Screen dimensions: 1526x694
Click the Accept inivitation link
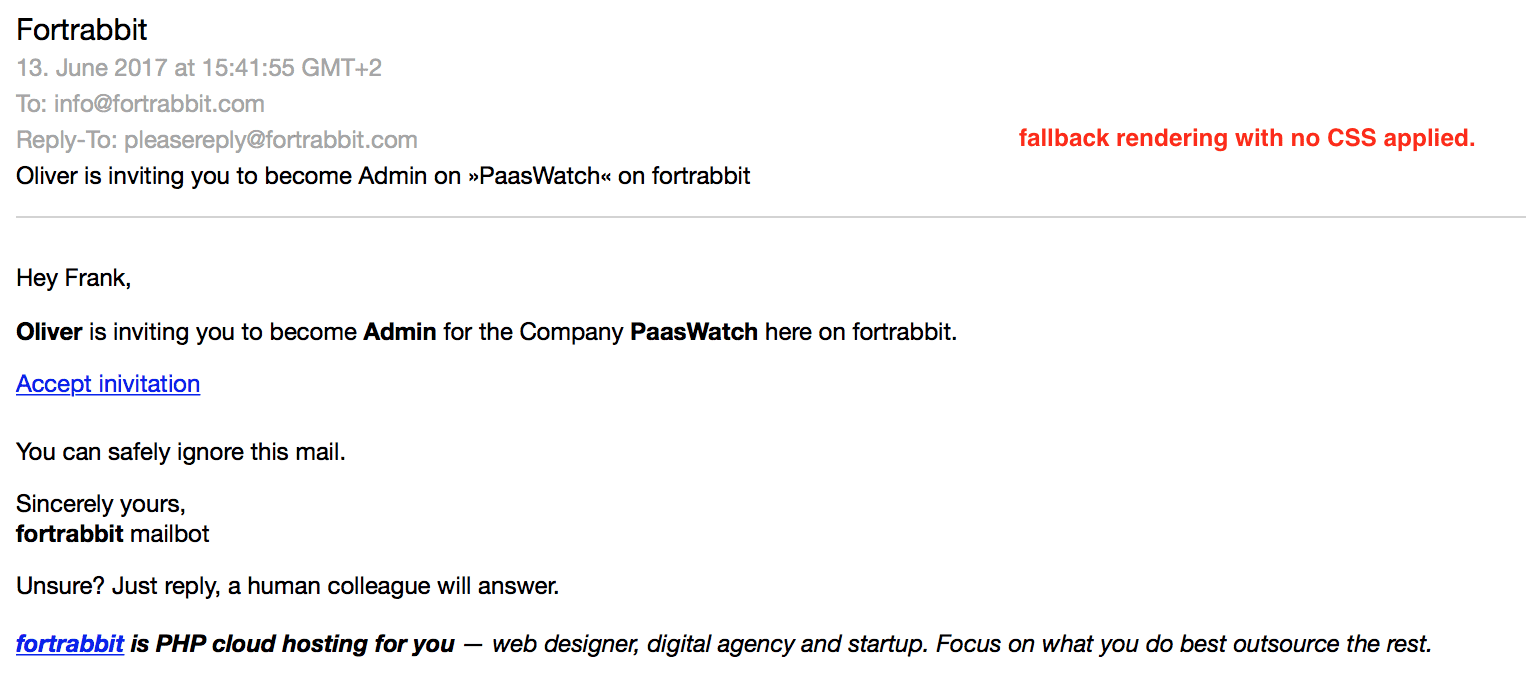pos(108,384)
